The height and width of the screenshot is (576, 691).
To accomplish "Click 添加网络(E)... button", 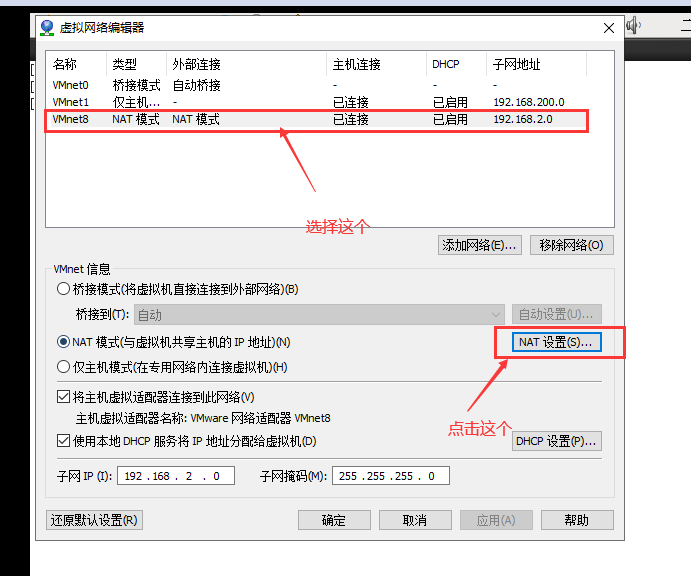I will pos(479,245).
